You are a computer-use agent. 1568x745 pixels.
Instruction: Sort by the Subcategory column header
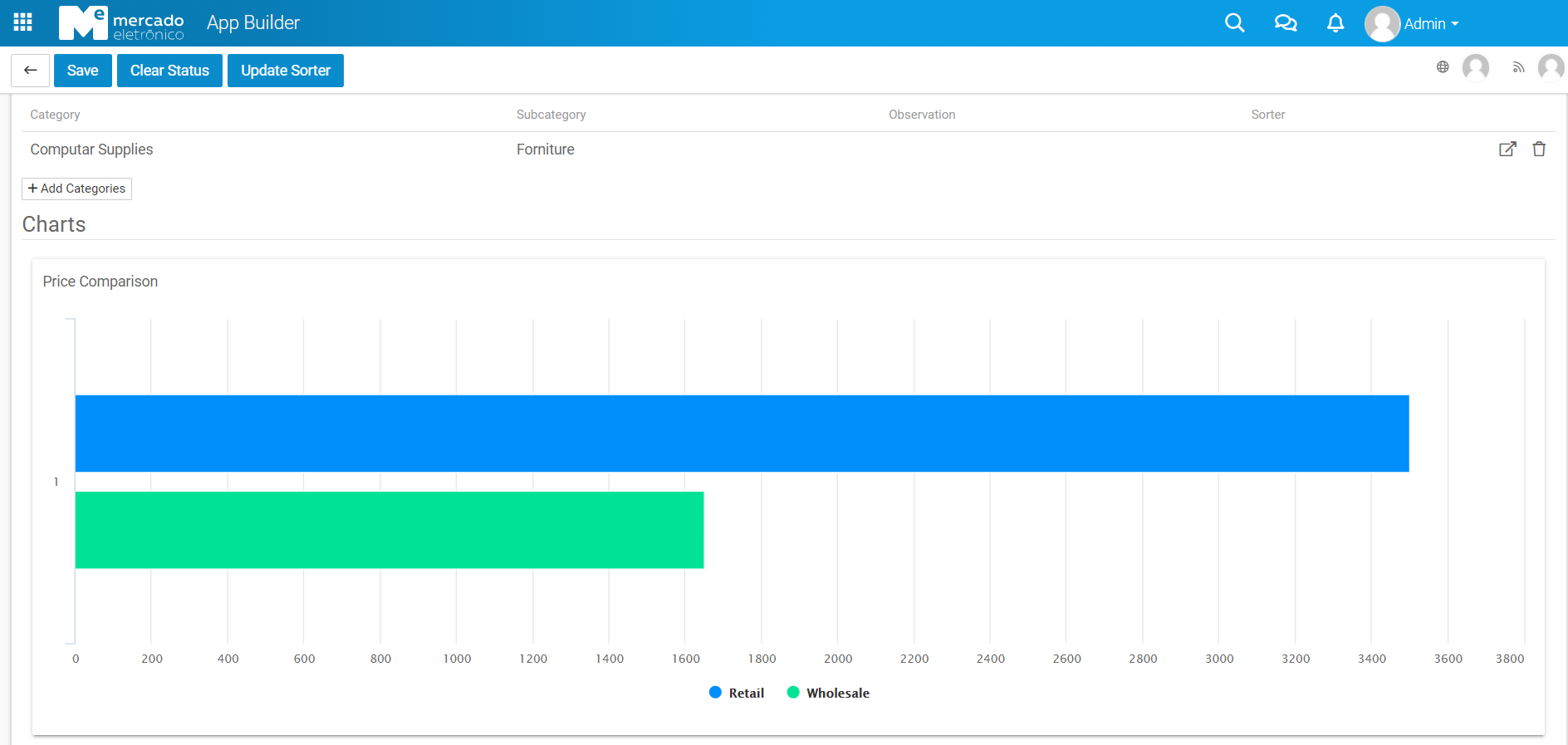click(x=551, y=115)
